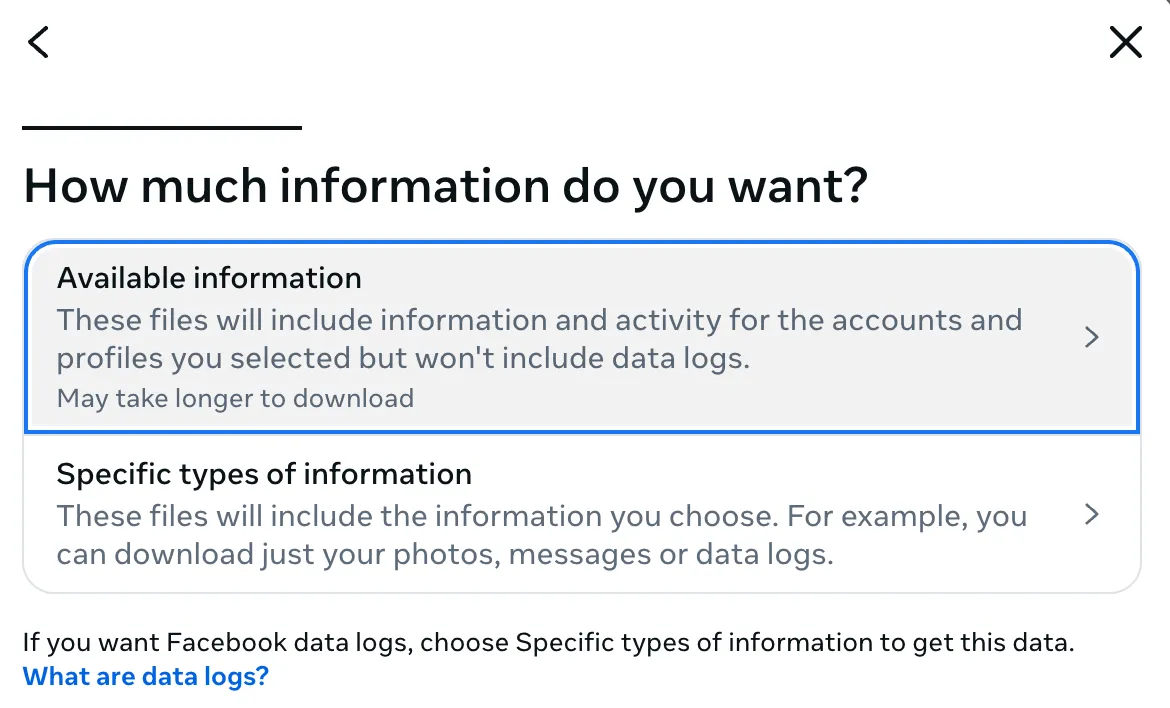This screenshot has height=708, width=1170.
Task: Click description about photos, messages or data logs
Action: pos(445,554)
